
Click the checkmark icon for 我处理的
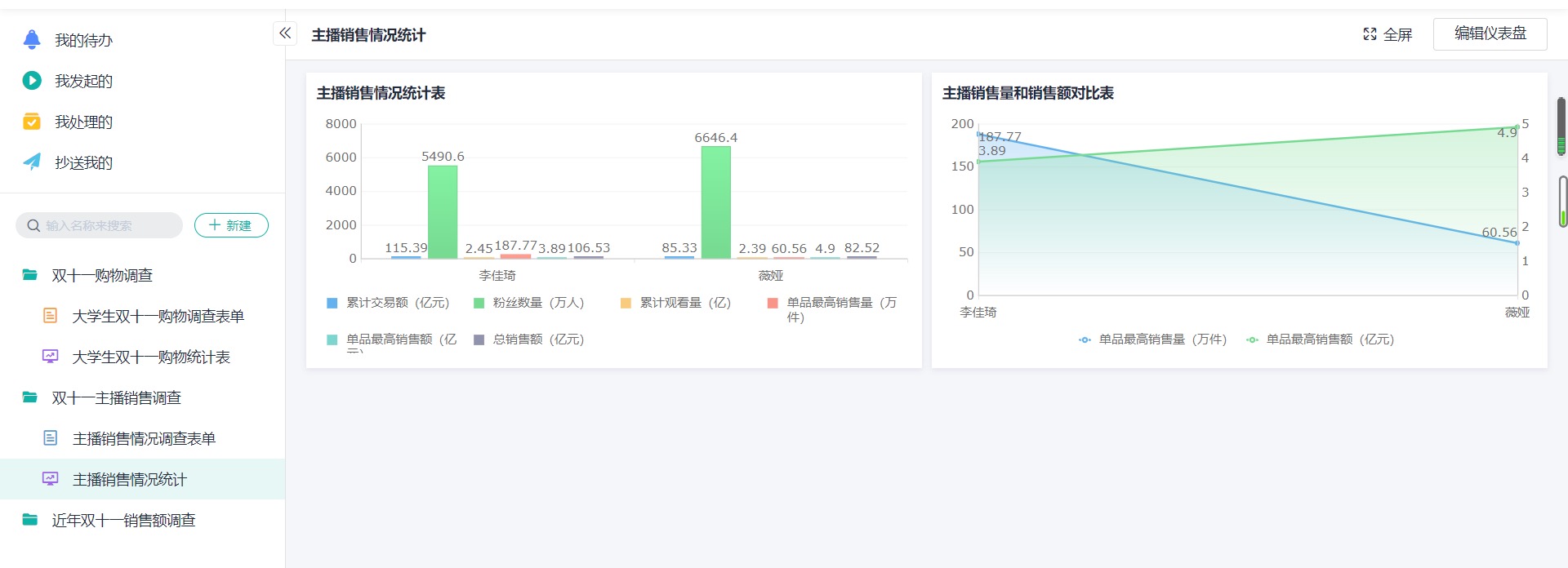click(x=32, y=122)
